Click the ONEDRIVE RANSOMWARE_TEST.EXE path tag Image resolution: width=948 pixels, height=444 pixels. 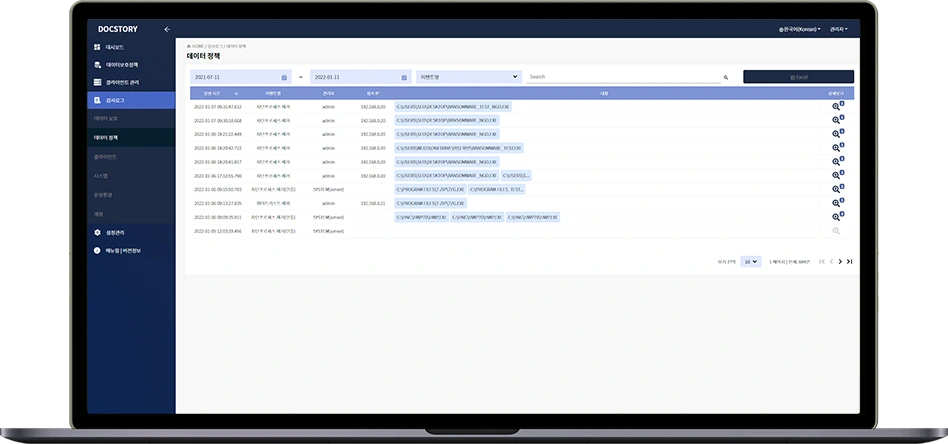pyautogui.click(x=459, y=148)
